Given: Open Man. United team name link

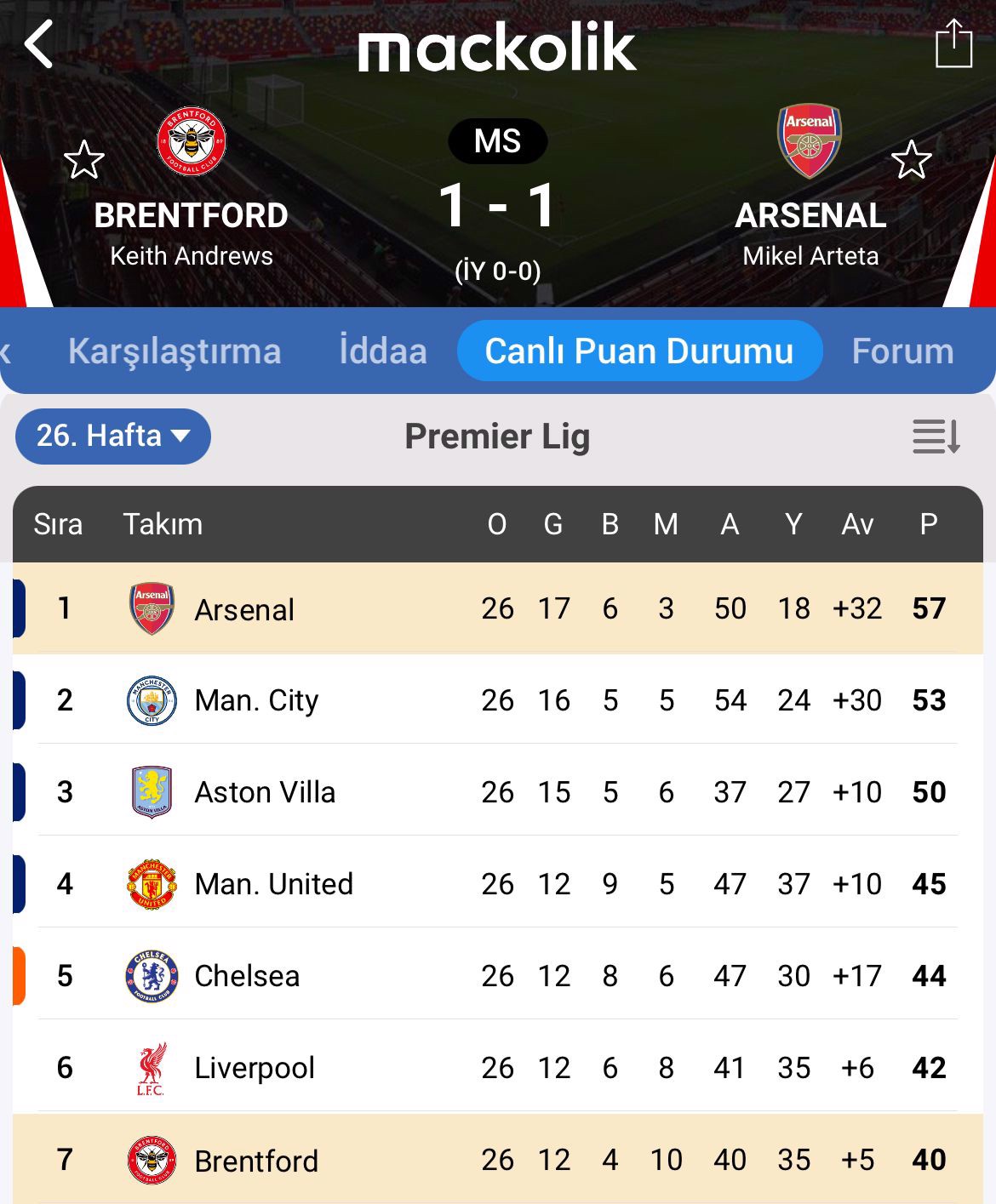Looking at the screenshot, I should coord(273,884).
